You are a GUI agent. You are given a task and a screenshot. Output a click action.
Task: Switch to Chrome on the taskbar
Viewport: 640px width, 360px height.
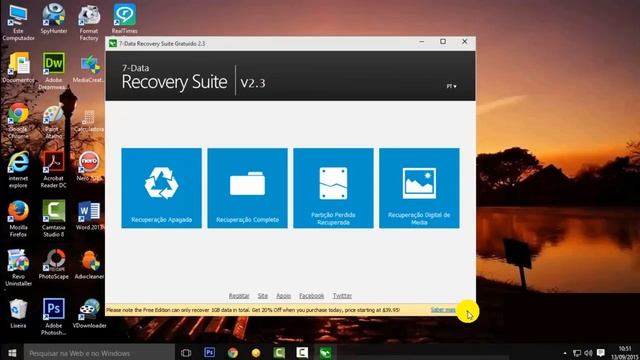click(x=233, y=353)
